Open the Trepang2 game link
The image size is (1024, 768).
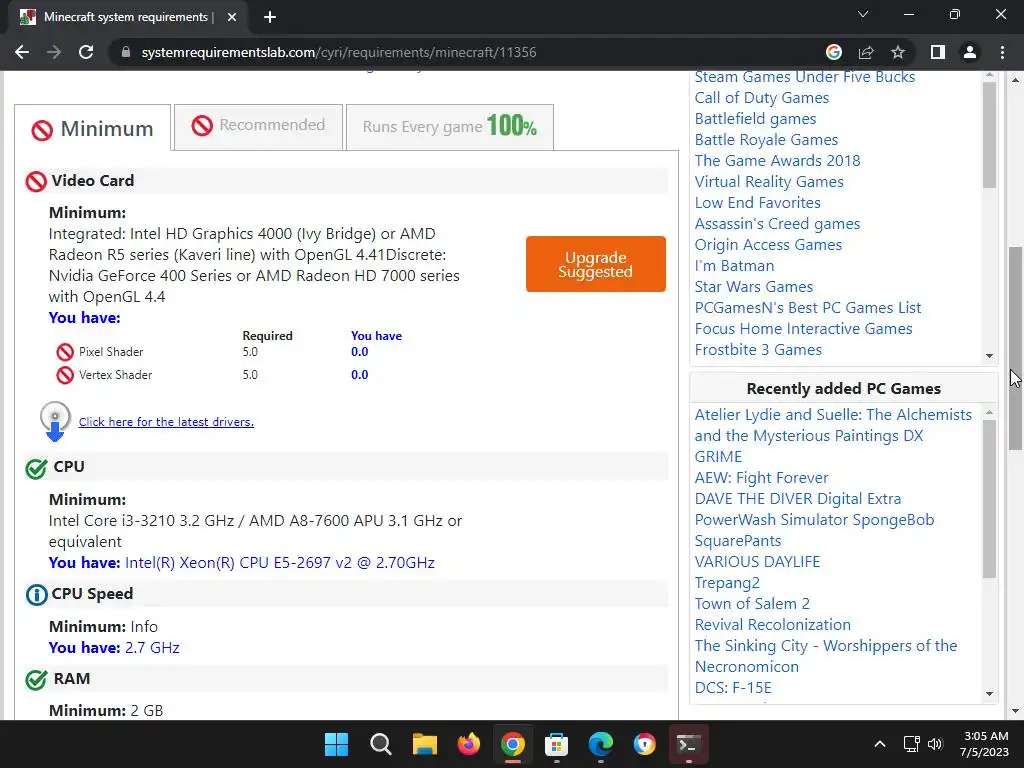point(727,583)
